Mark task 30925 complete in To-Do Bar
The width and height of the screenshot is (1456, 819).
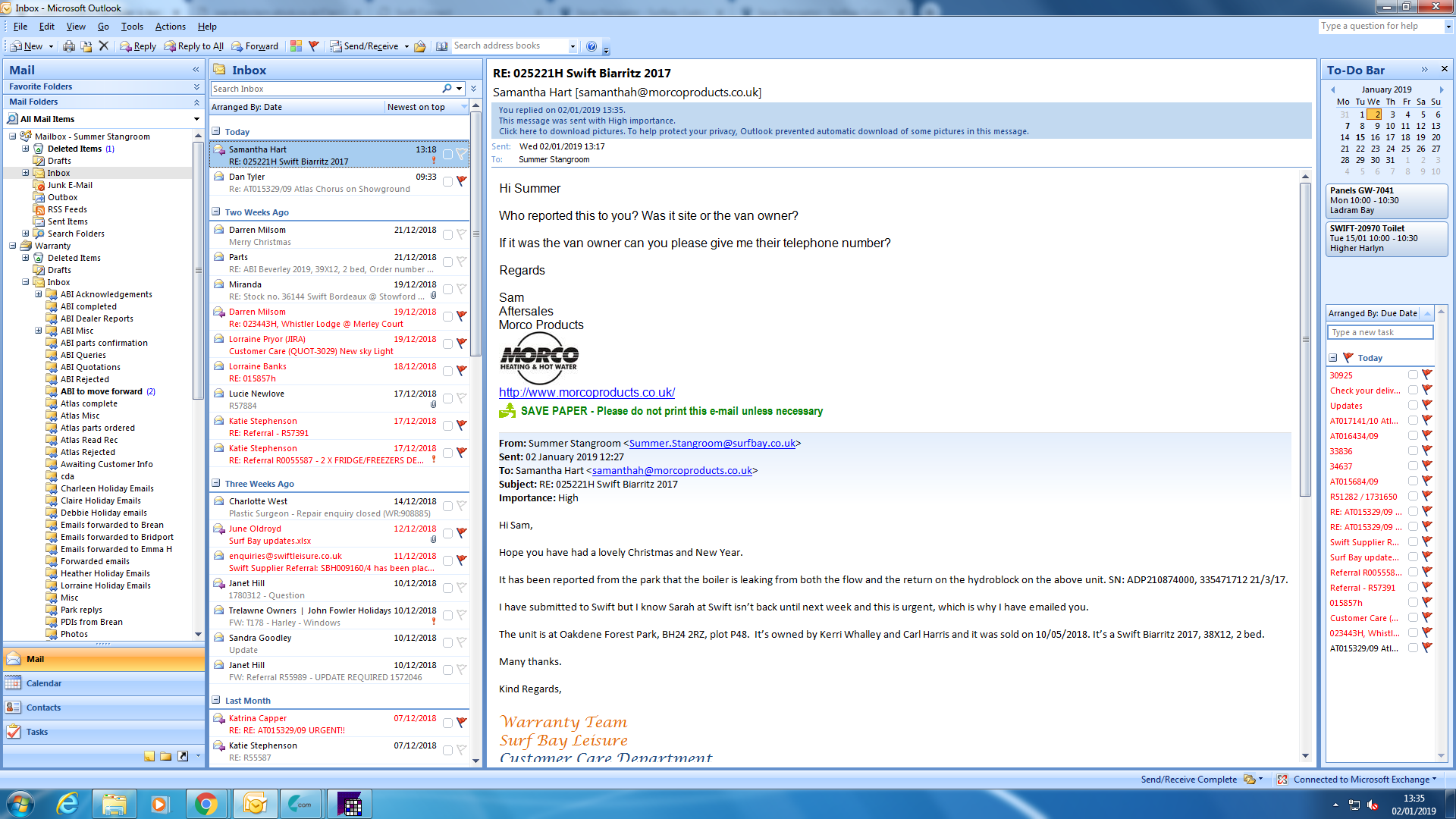point(1413,375)
